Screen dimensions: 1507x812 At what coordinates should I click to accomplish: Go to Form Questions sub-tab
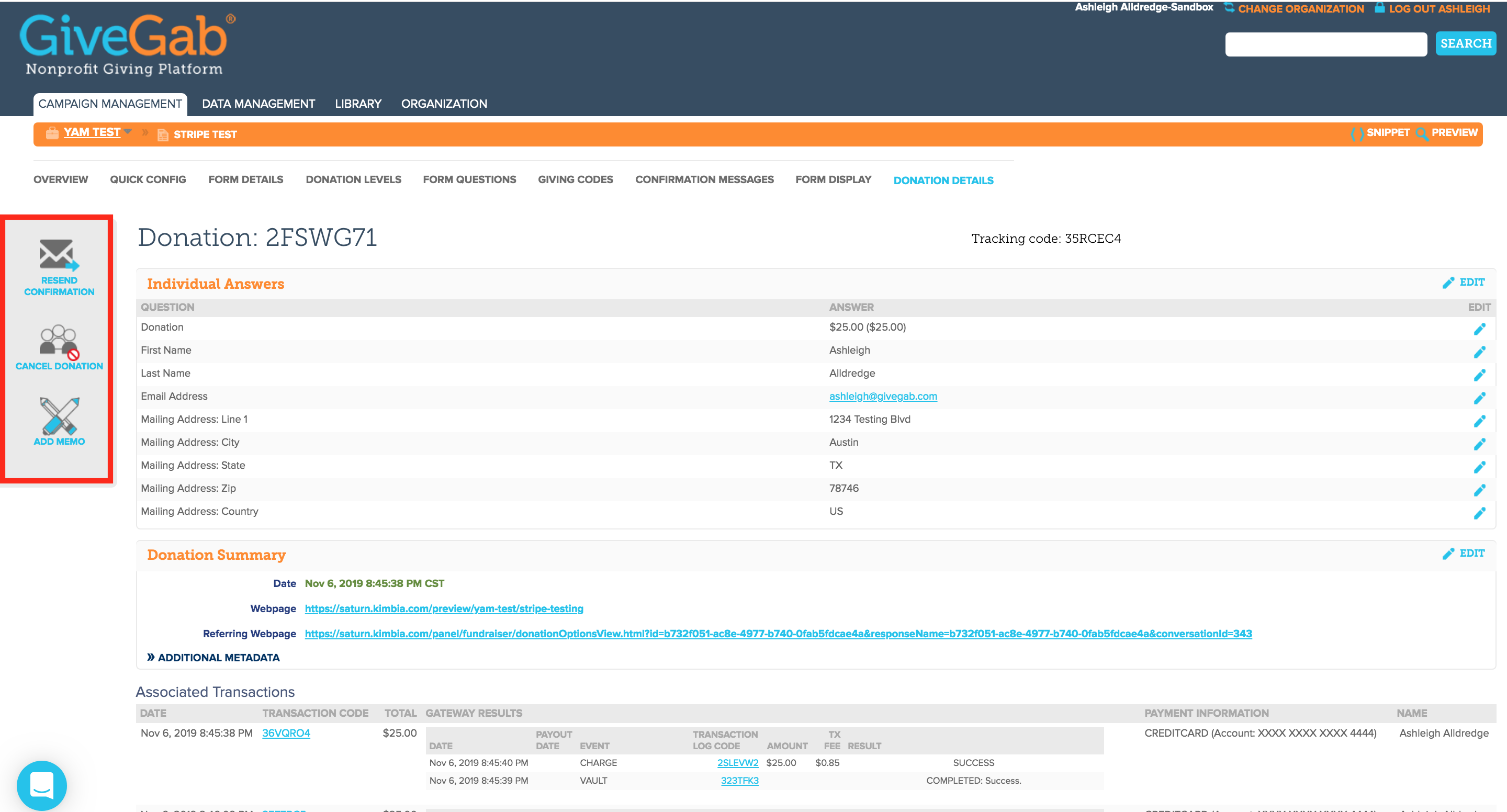pyautogui.click(x=469, y=179)
